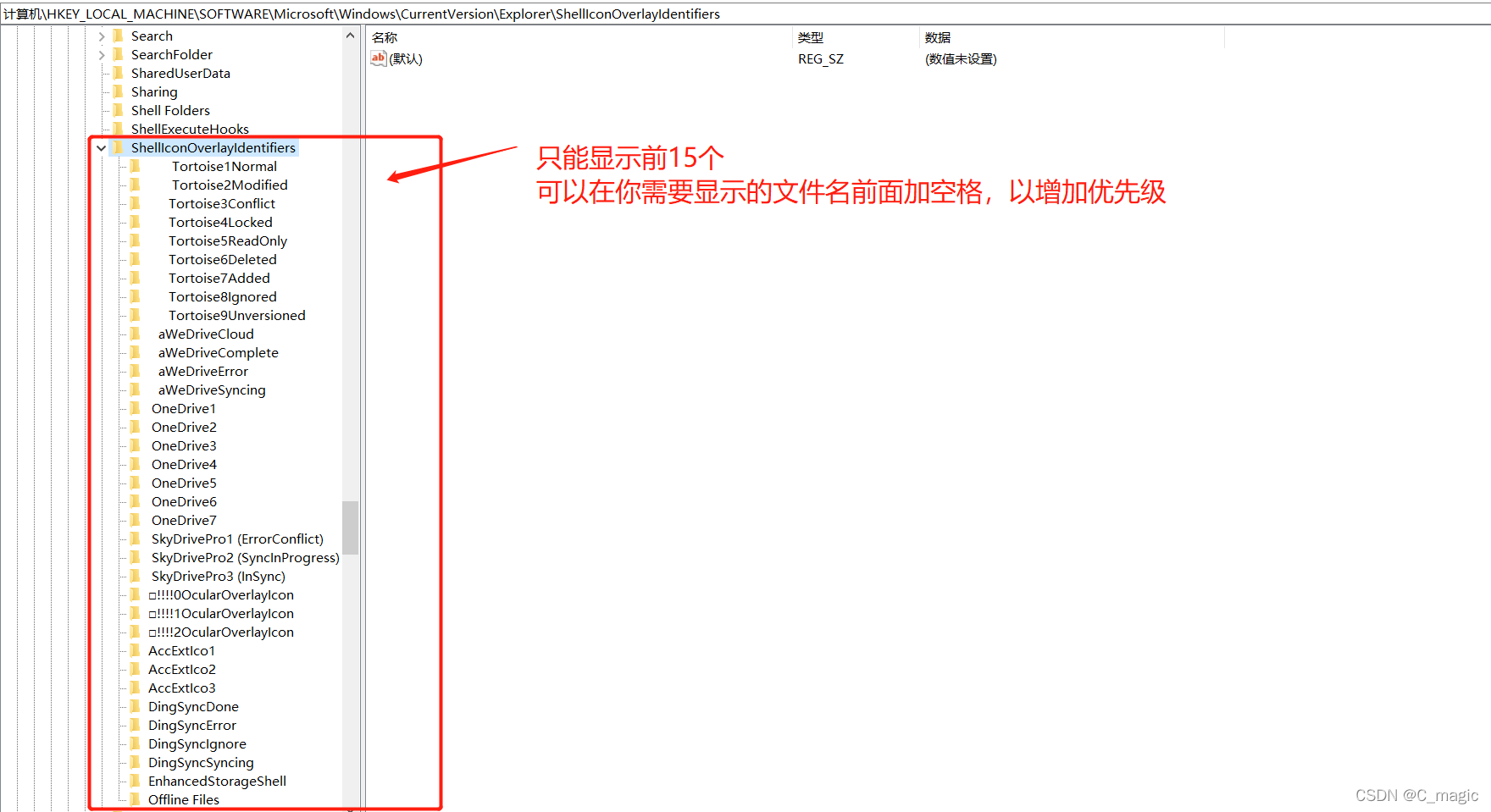Expand the Search registry key

[x=102, y=36]
